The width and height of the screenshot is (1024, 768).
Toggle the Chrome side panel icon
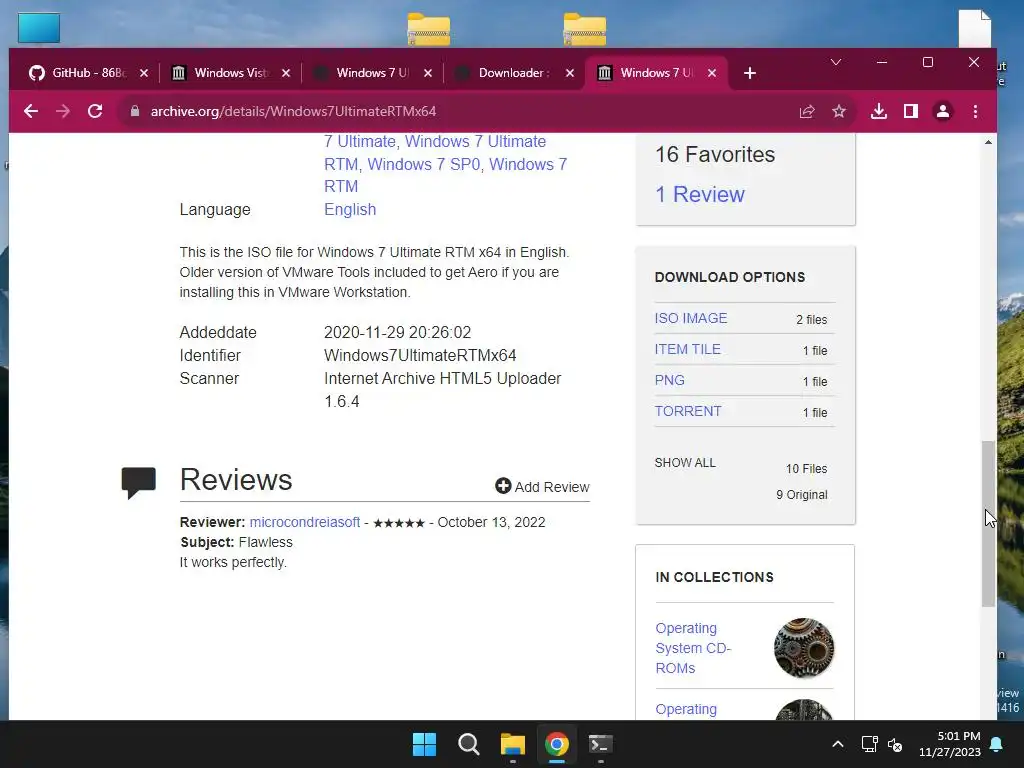coord(911,112)
